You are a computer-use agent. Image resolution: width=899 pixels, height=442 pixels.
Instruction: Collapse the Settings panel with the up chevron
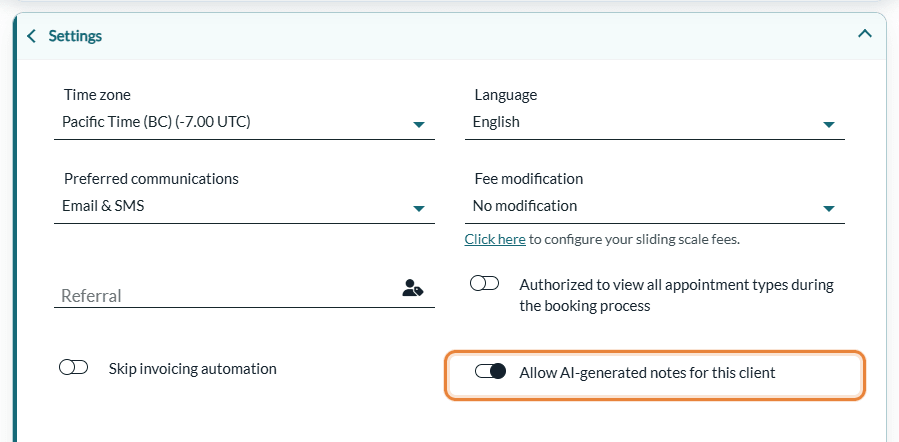(865, 34)
